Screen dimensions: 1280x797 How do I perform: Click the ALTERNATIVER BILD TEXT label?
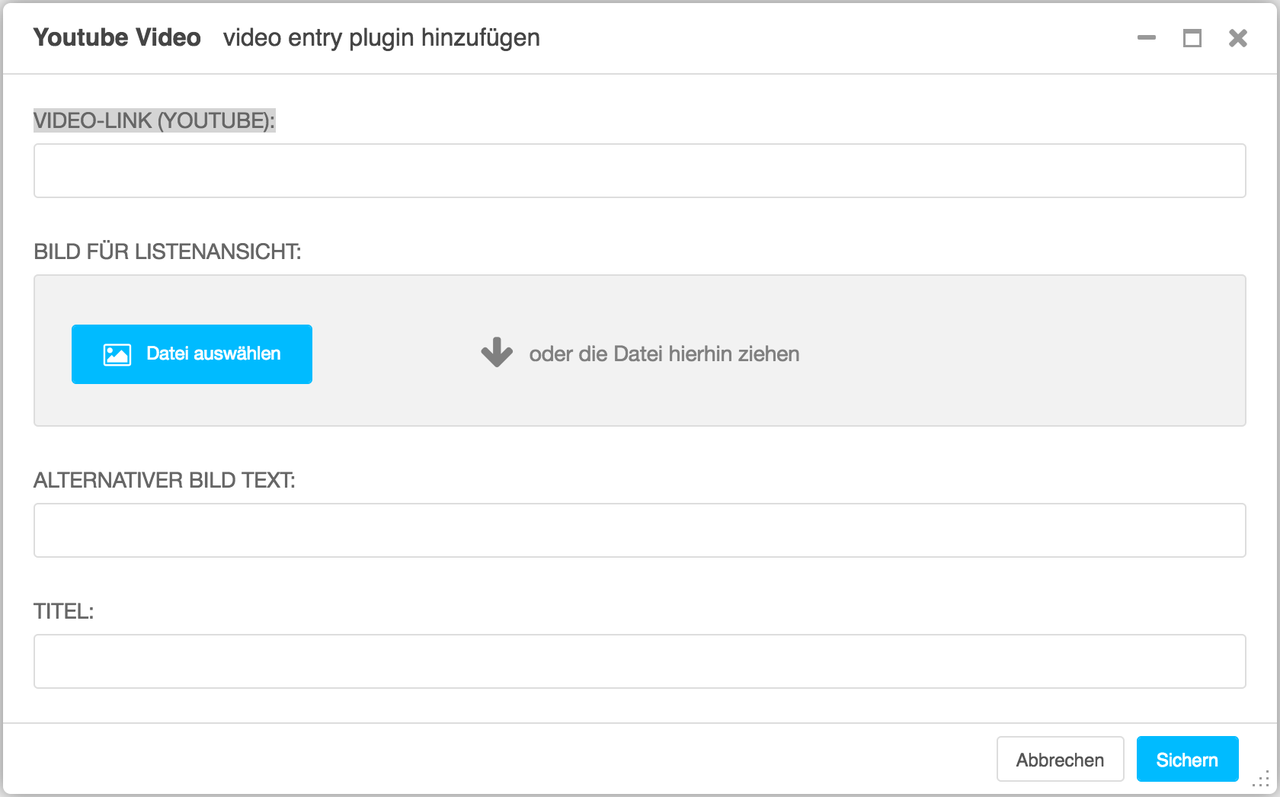165,481
